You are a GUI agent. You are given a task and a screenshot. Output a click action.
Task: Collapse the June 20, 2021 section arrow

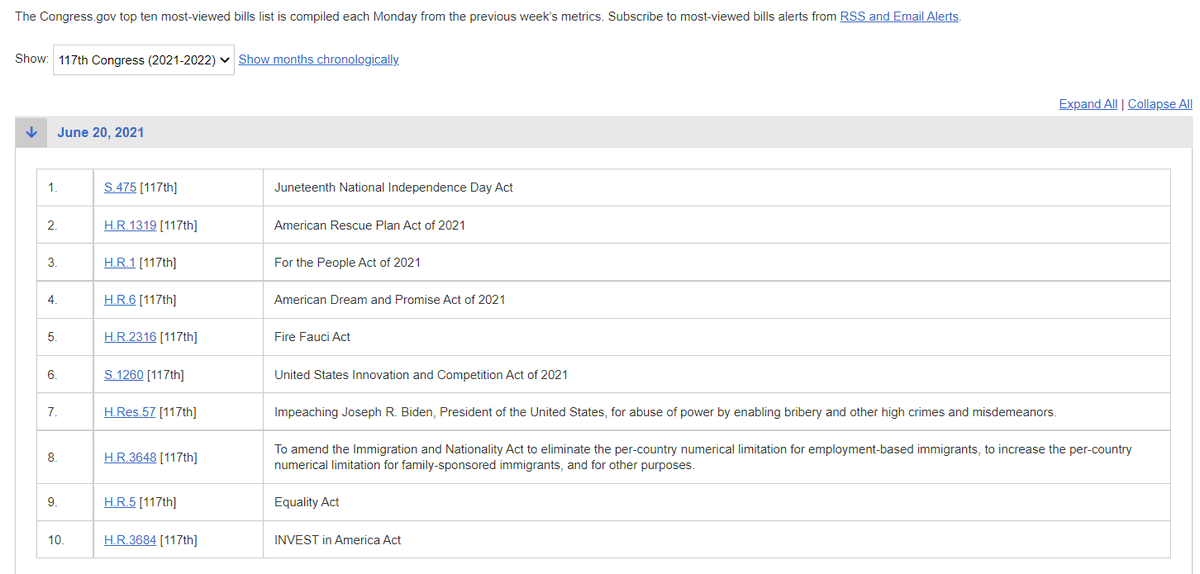[32, 132]
